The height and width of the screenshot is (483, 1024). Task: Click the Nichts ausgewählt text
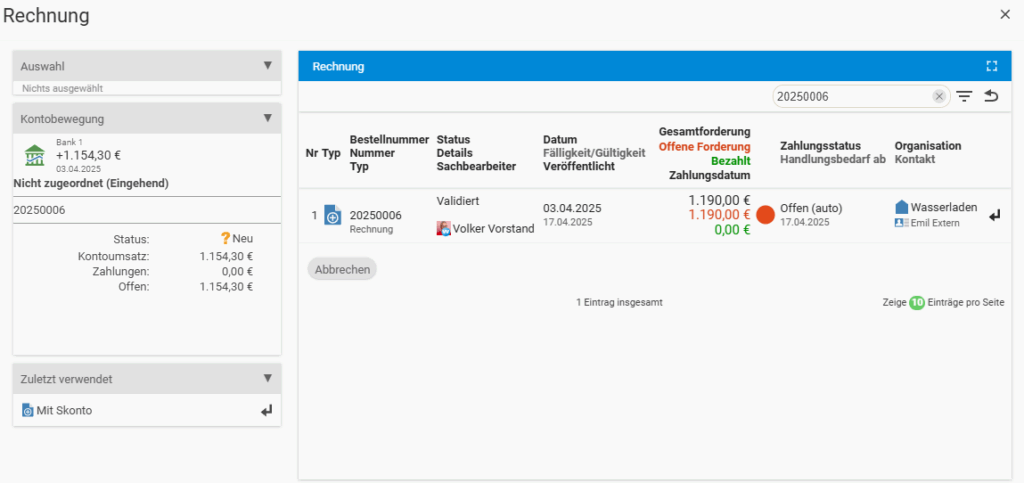pos(63,88)
